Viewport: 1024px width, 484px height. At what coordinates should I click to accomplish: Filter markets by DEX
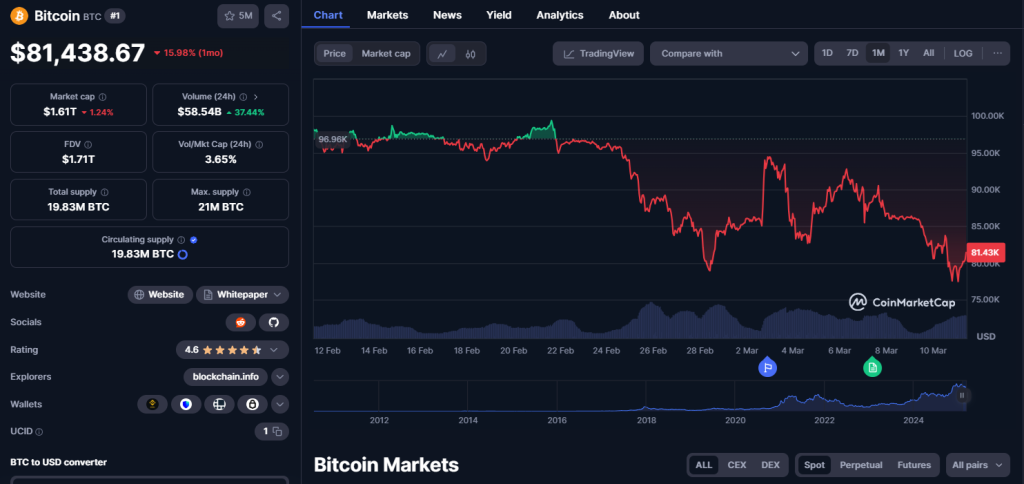click(x=771, y=465)
